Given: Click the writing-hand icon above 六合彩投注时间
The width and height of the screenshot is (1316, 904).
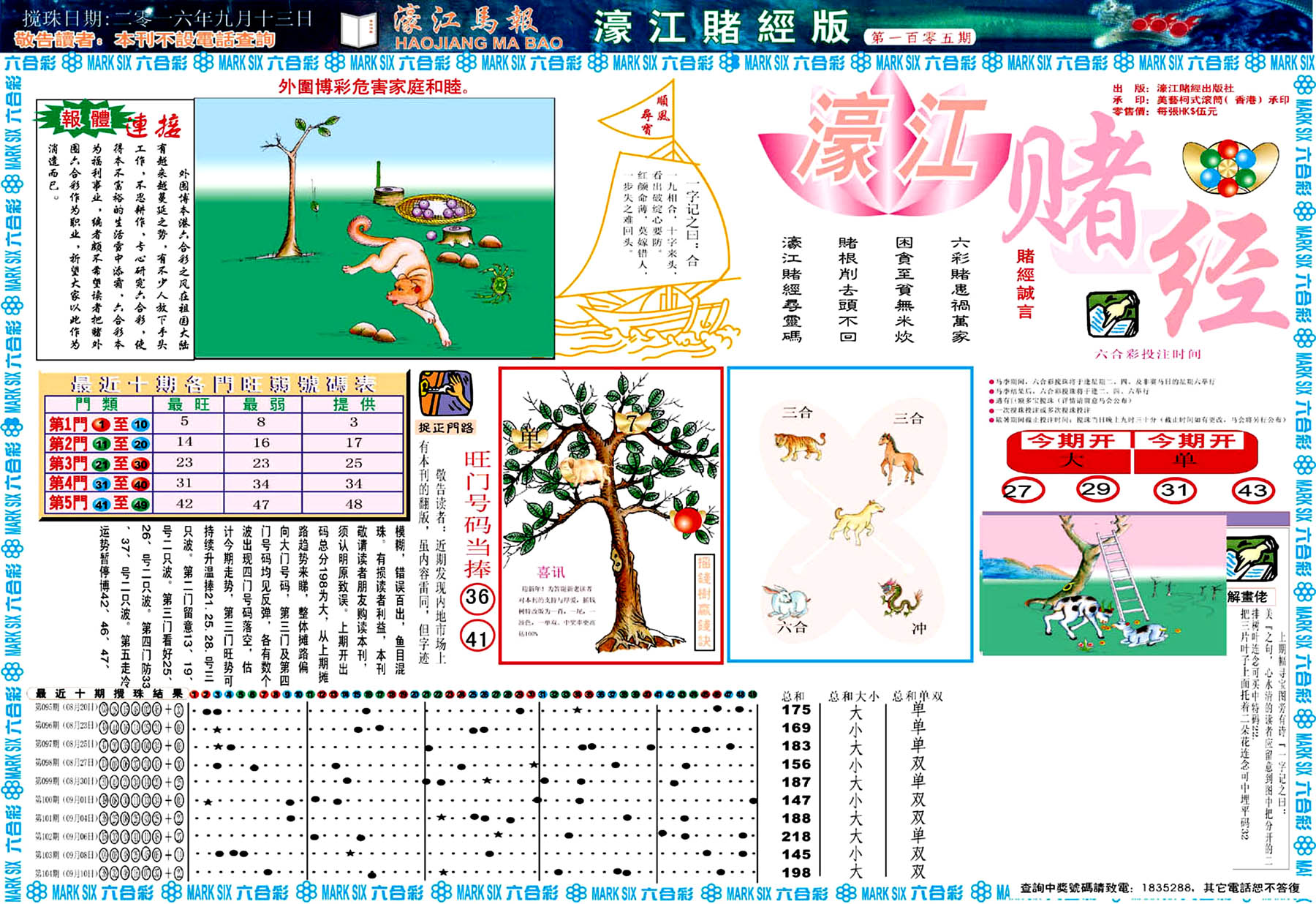Looking at the screenshot, I should click(x=1113, y=314).
